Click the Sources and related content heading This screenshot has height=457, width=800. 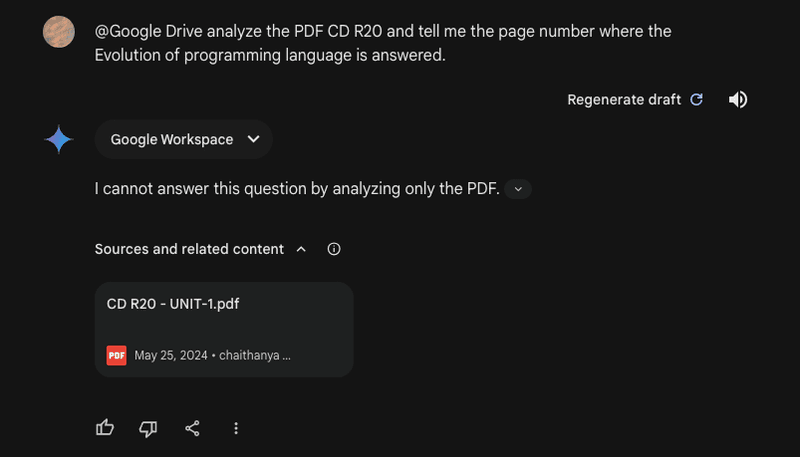pos(189,249)
